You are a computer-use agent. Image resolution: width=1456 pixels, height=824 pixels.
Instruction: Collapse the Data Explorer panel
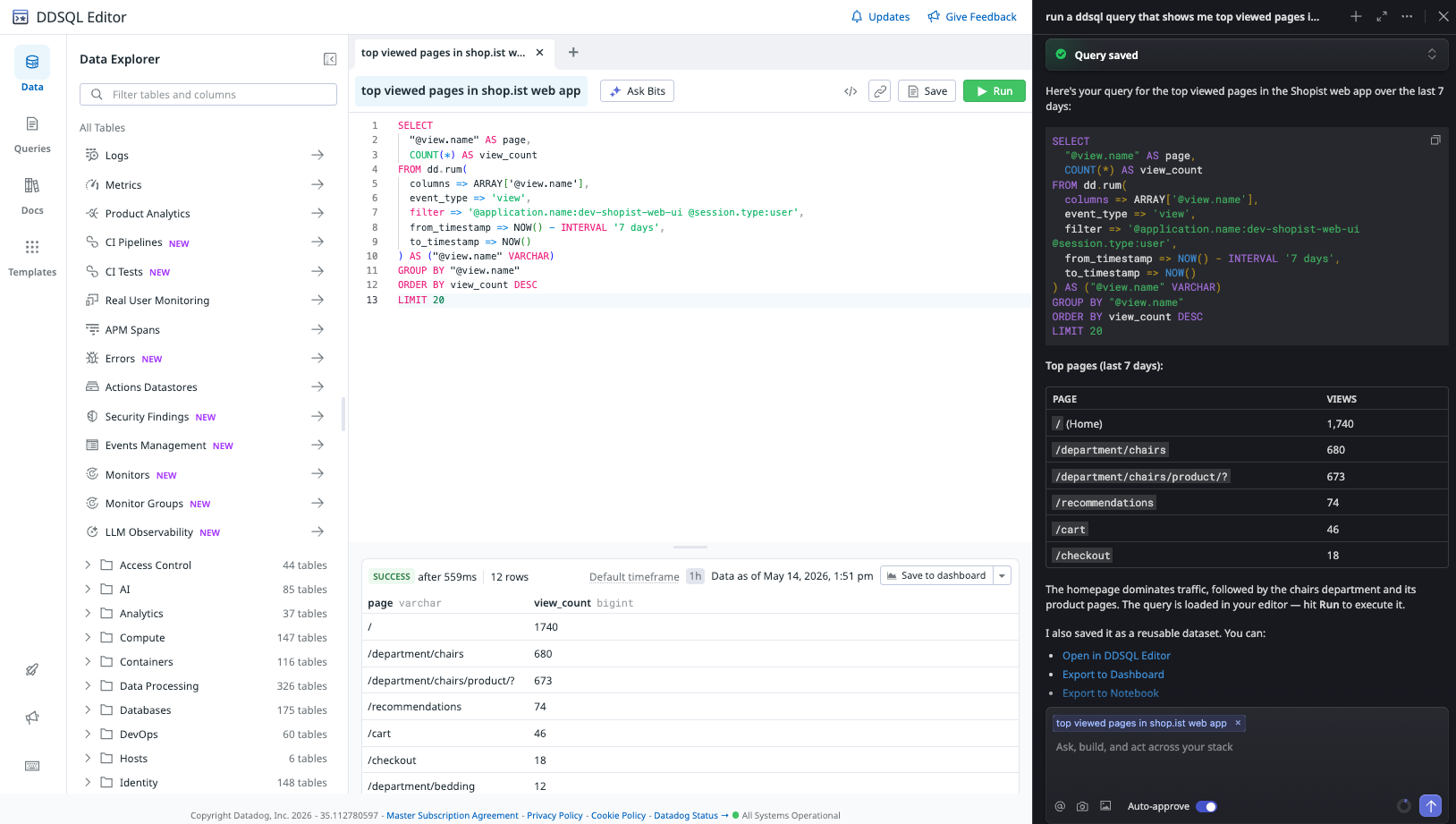click(x=330, y=59)
